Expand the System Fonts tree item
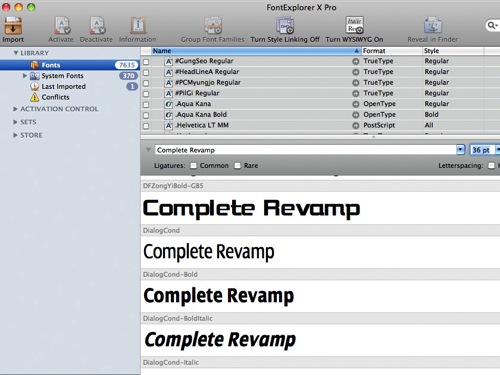This screenshot has width=500, height=375. click(25, 76)
